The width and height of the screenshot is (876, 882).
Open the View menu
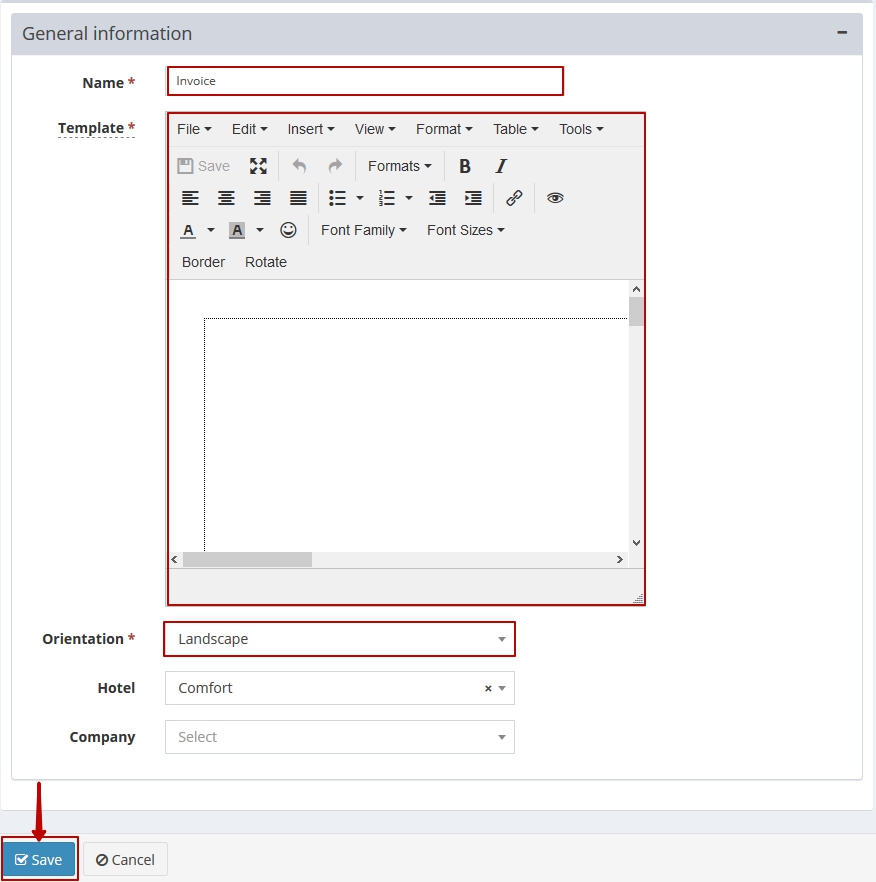point(375,129)
